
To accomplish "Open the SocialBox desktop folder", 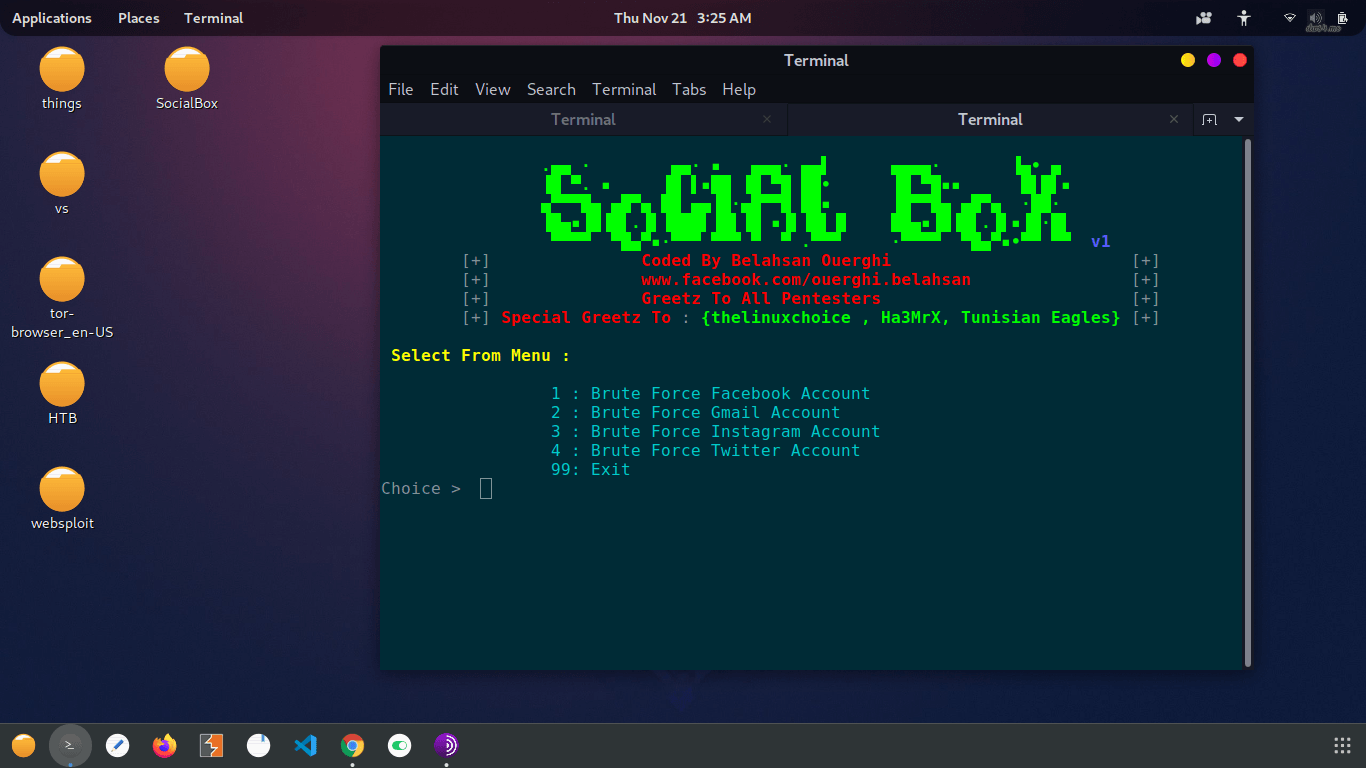I will click(187, 78).
